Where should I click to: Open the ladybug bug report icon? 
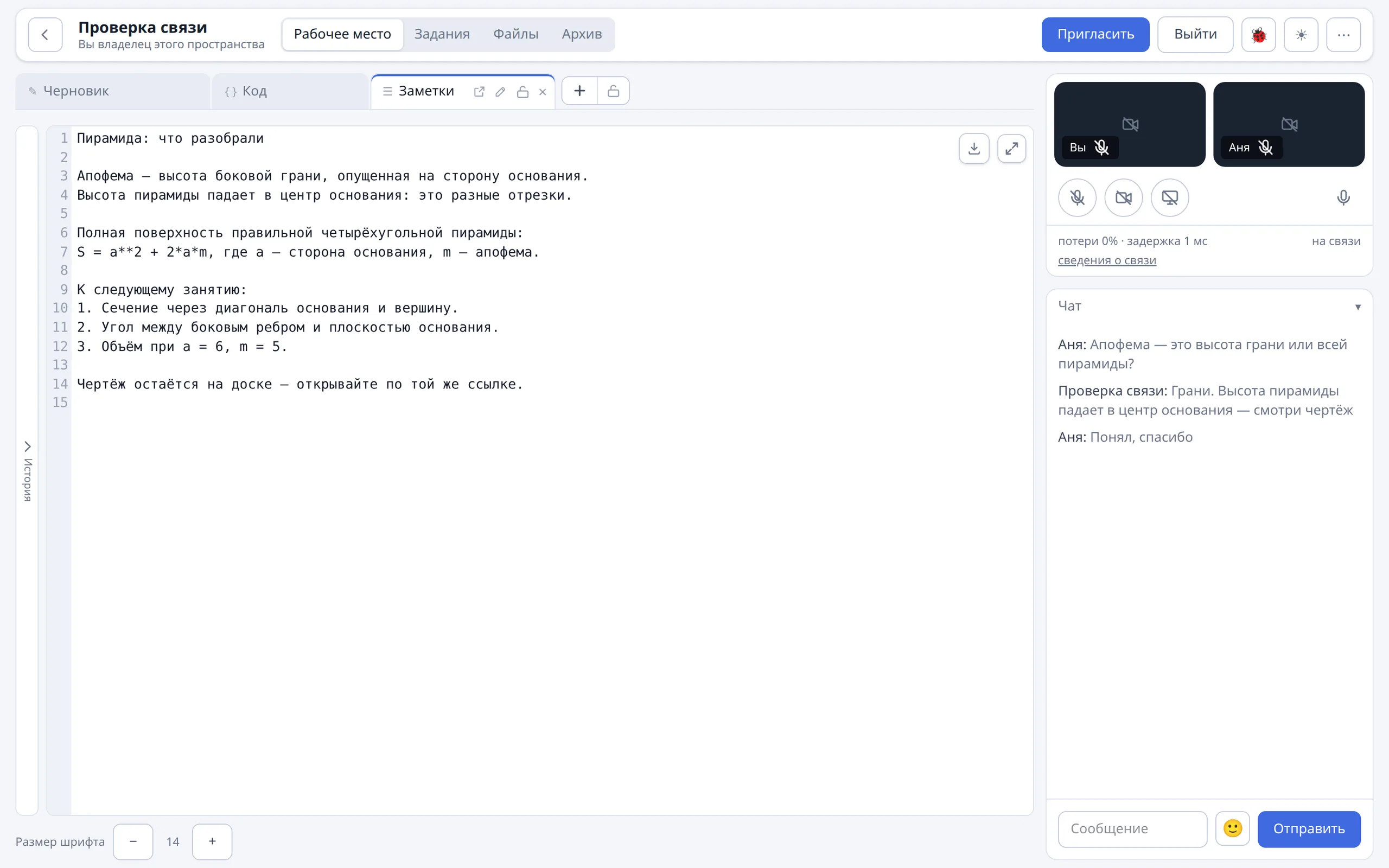(1258, 34)
